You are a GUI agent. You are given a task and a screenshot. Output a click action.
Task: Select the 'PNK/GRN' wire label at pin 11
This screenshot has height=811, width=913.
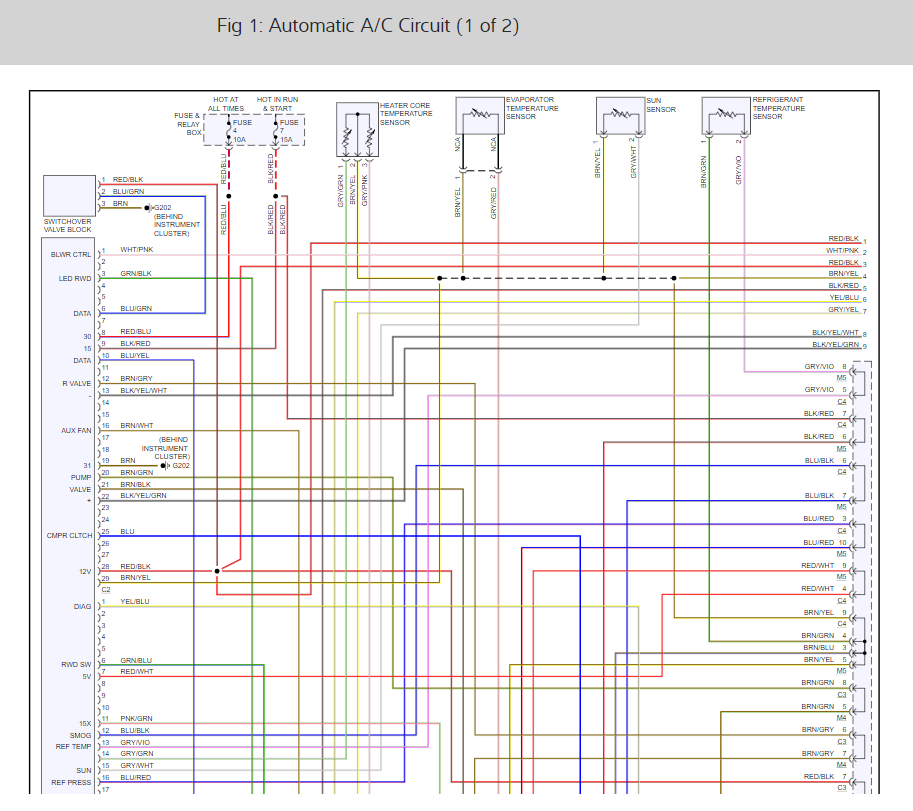tap(136, 719)
